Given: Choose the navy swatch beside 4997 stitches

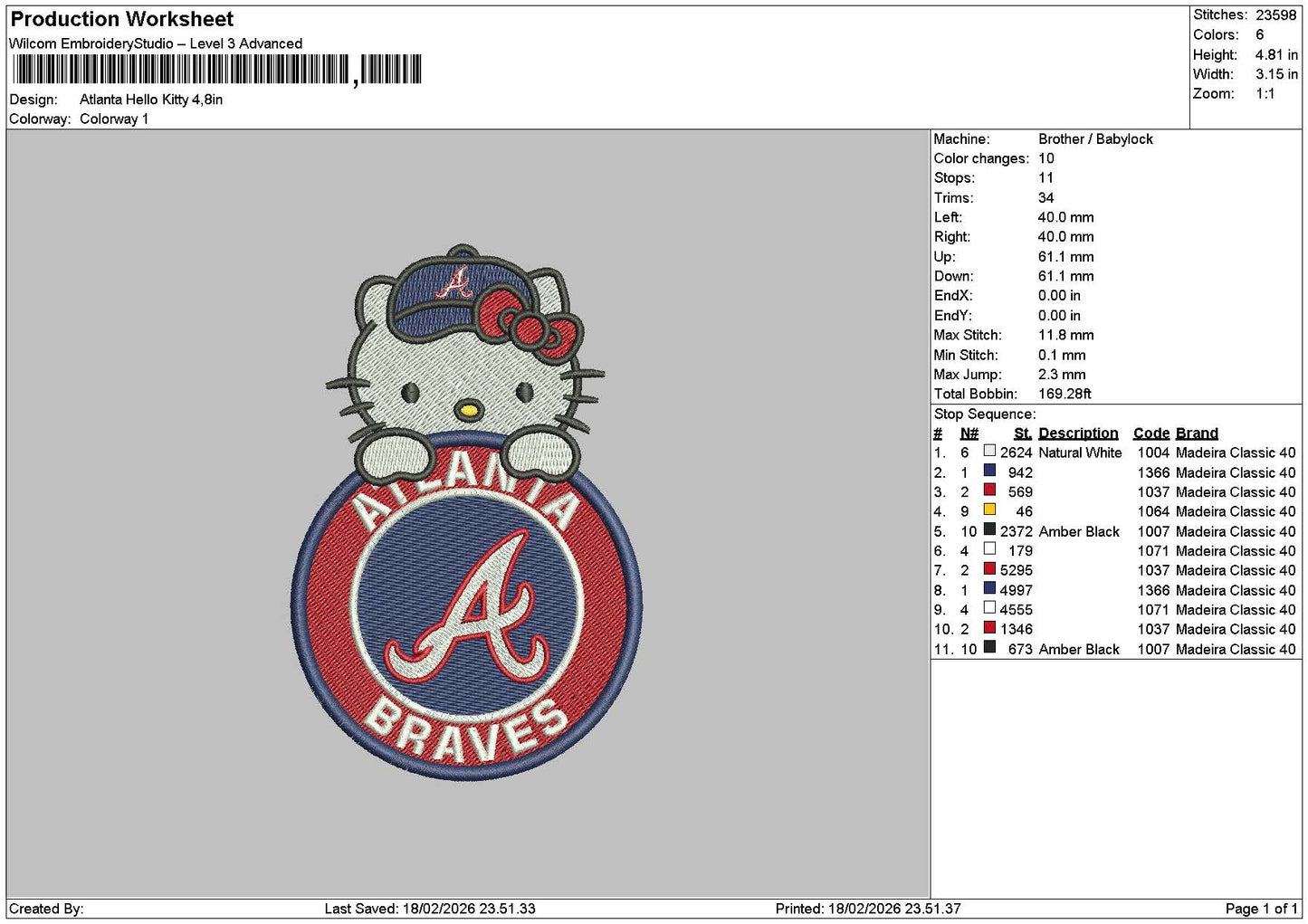Looking at the screenshot, I should 989,588.
